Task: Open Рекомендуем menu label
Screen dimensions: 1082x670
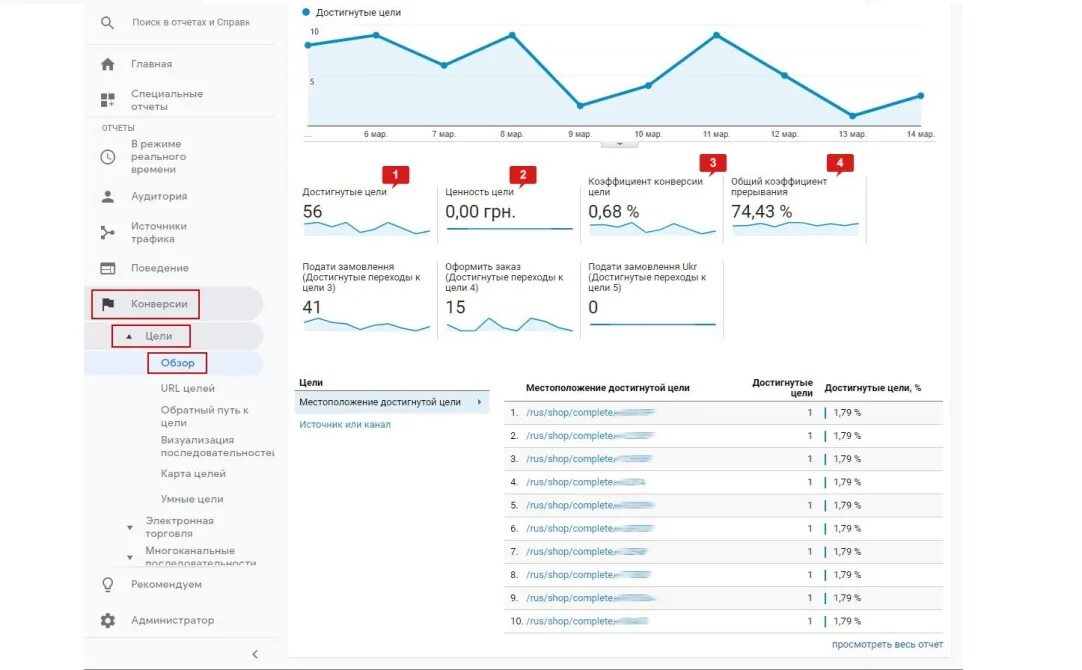Action: 166,584
